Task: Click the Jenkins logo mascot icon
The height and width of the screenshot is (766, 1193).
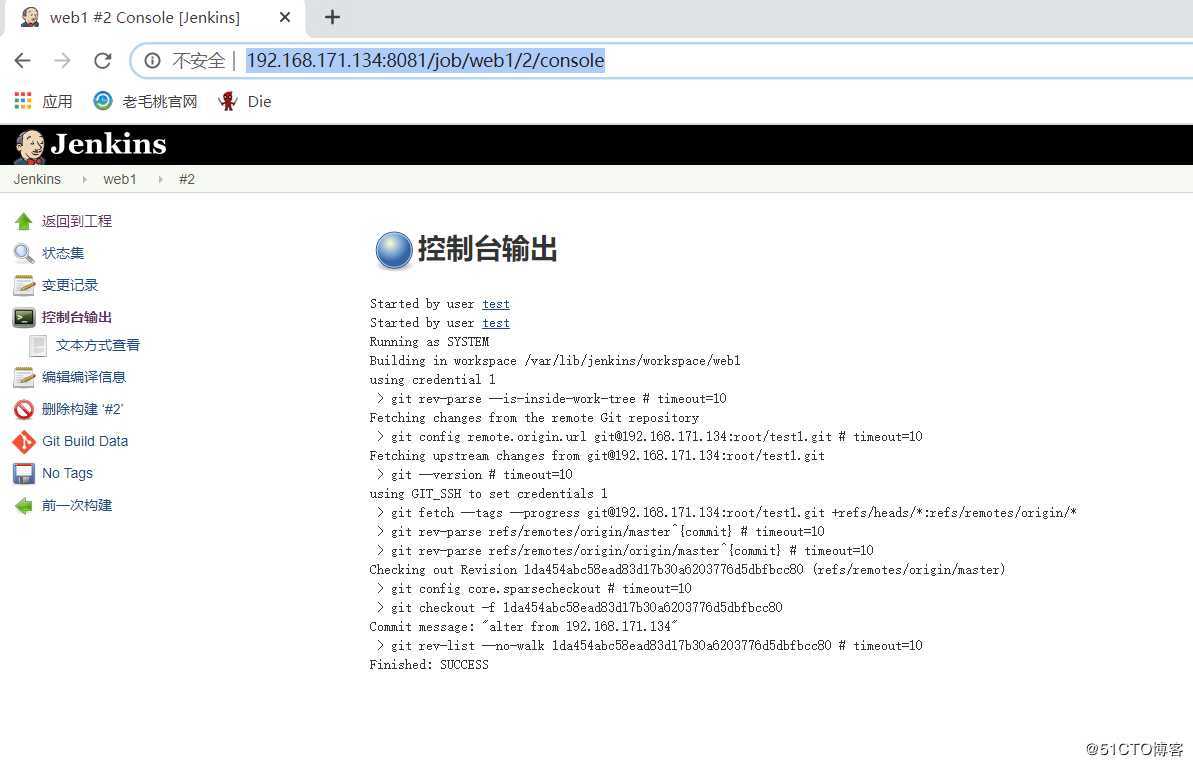Action: coord(30,146)
